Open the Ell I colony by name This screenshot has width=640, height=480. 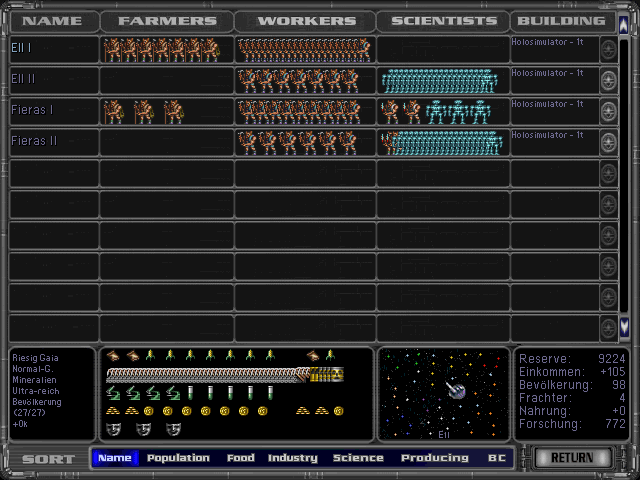[22, 48]
